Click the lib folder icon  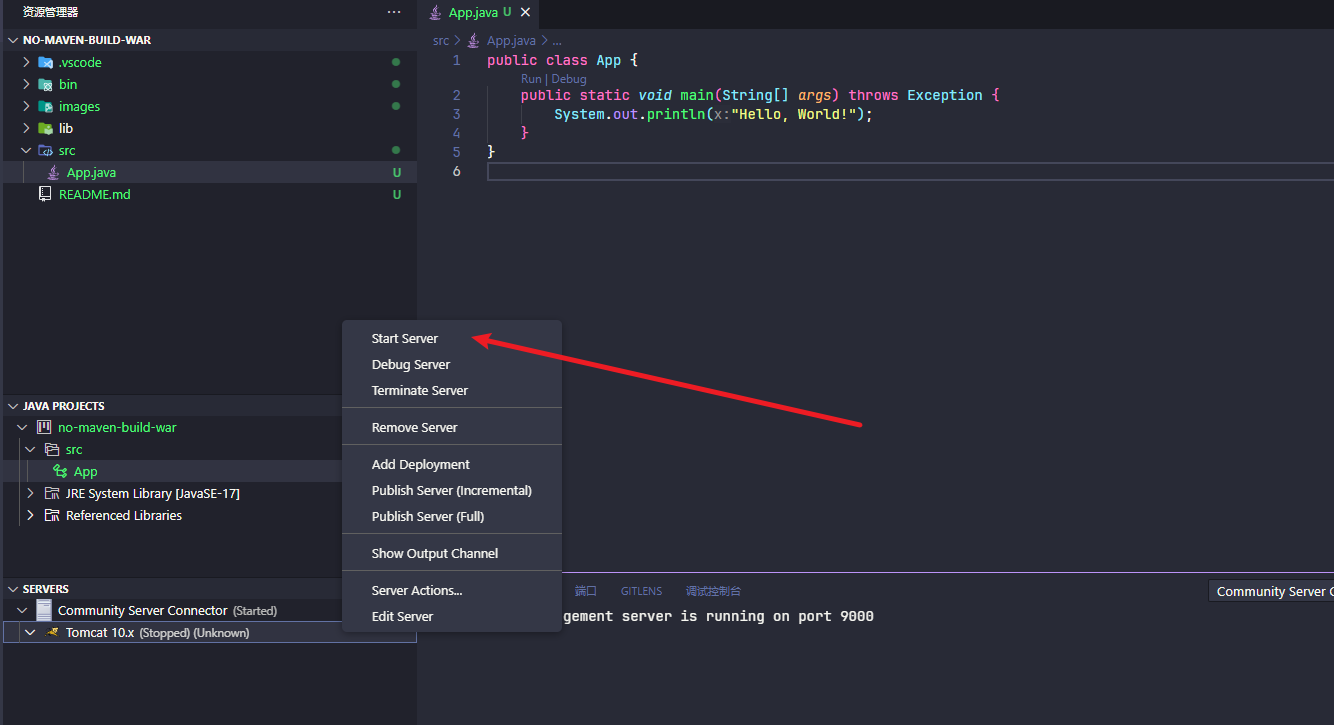[x=45, y=128]
